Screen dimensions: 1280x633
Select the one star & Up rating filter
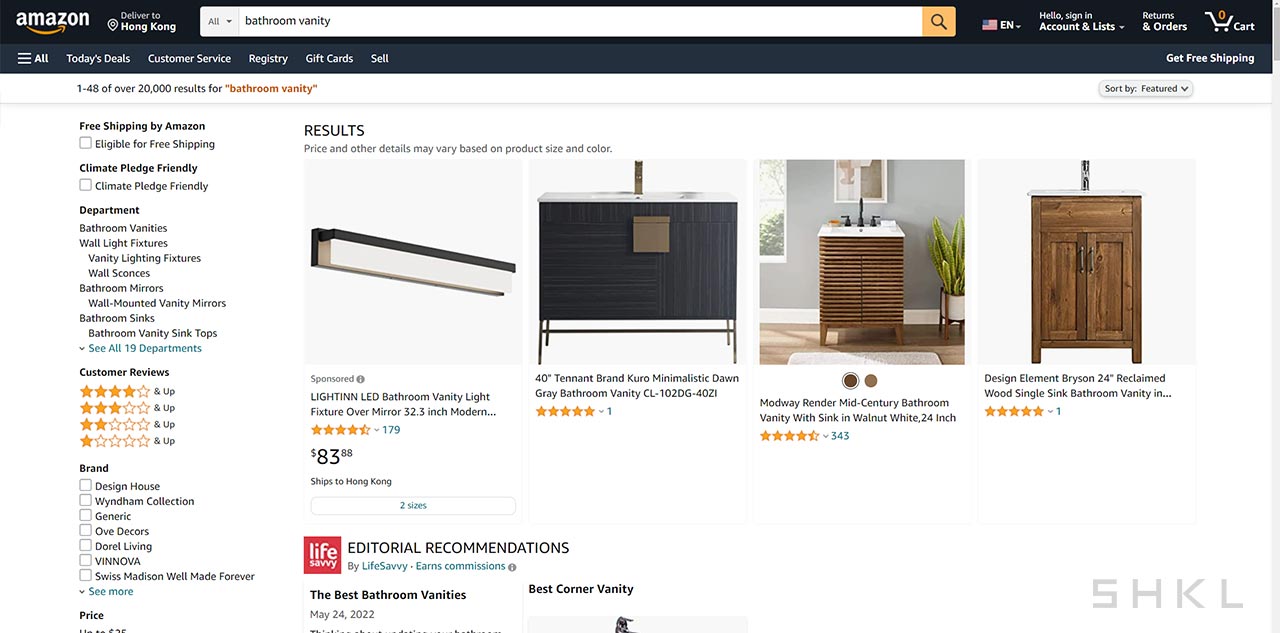click(127, 440)
